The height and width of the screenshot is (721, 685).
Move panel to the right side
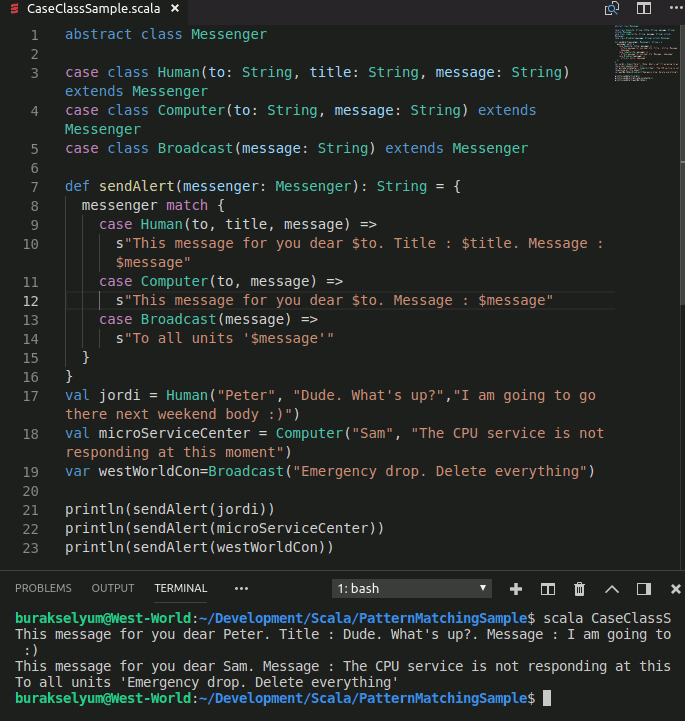click(x=644, y=589)
